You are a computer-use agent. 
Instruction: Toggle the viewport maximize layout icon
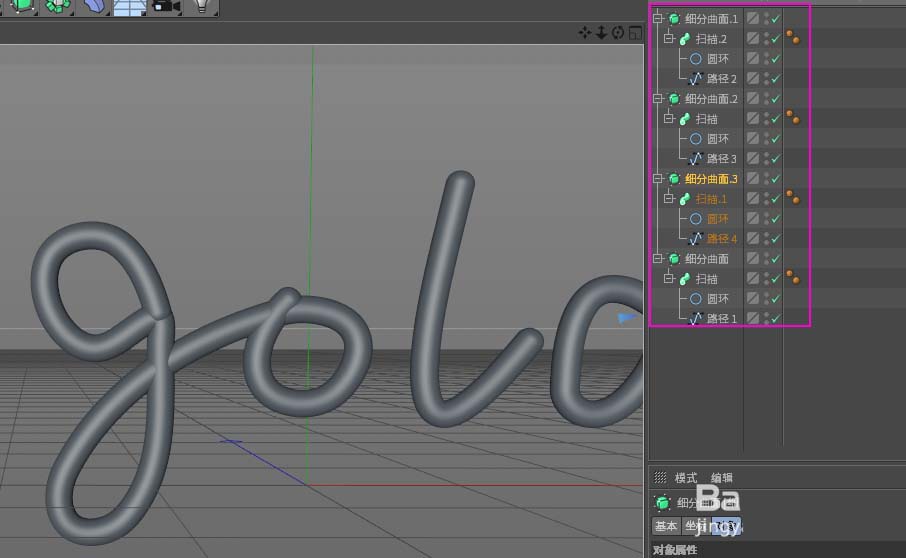635,33
